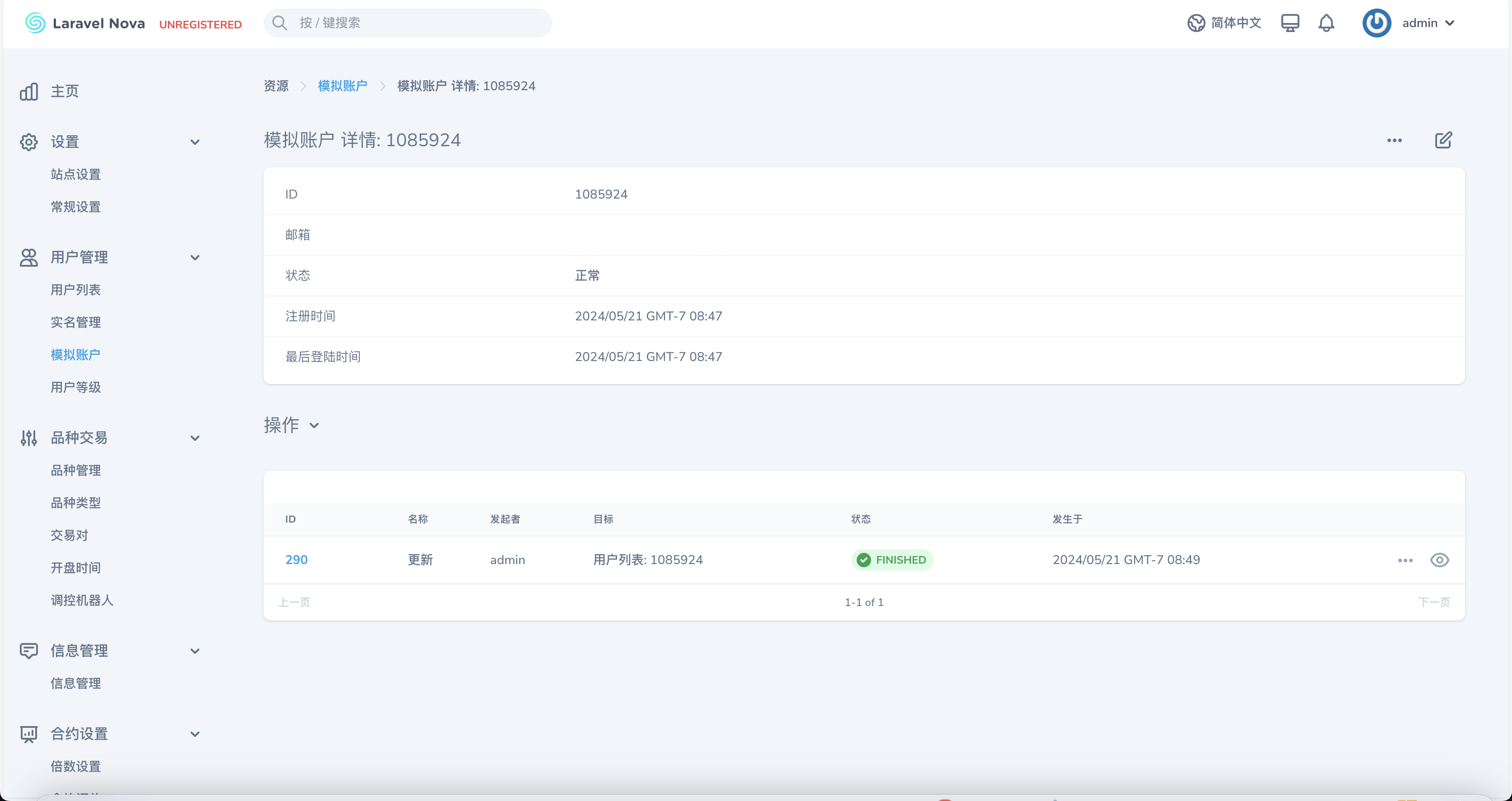Collapse the 操作 panel chevron

tap(314, 426)
